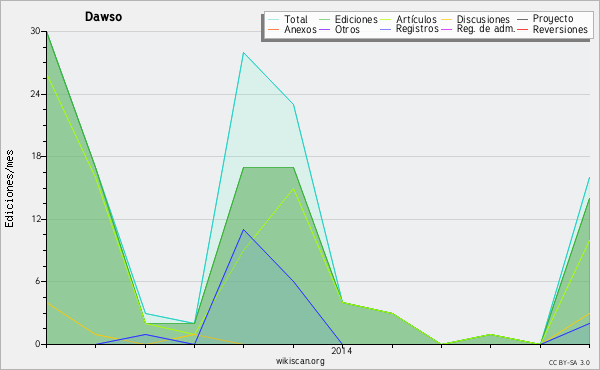Screen dimensions: 600x370
Task: Click the Proyecto legend entry
Action: (553, 19)
